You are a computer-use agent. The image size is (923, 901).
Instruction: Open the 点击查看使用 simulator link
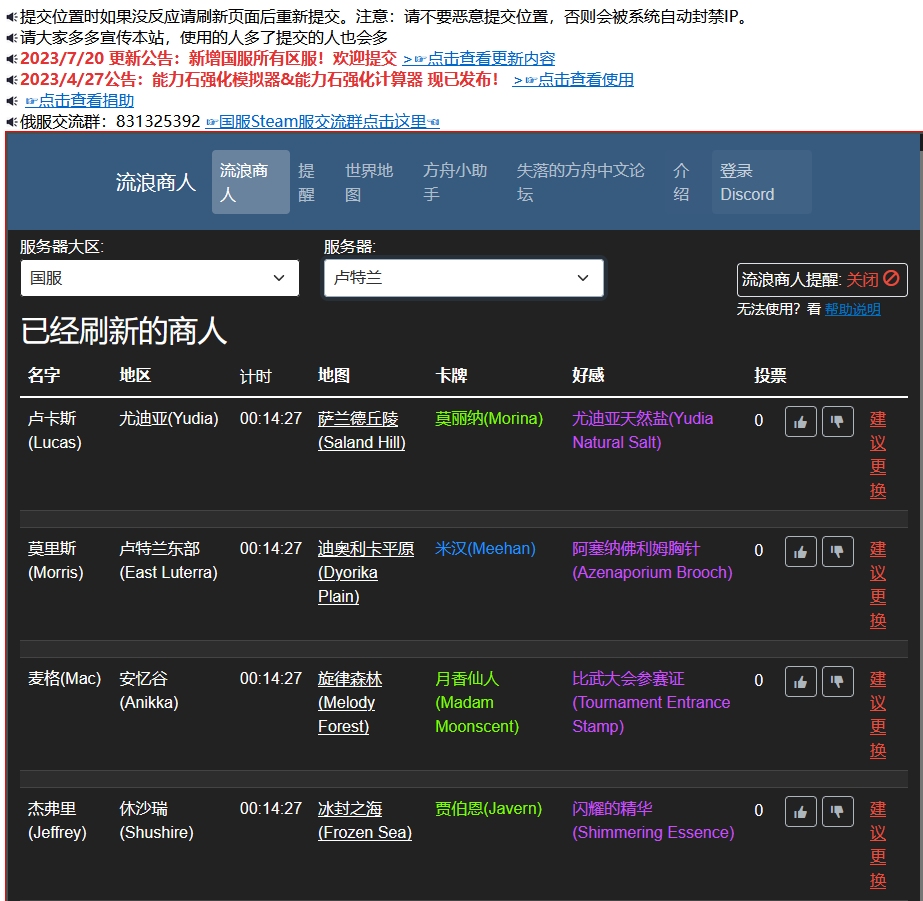573,79
